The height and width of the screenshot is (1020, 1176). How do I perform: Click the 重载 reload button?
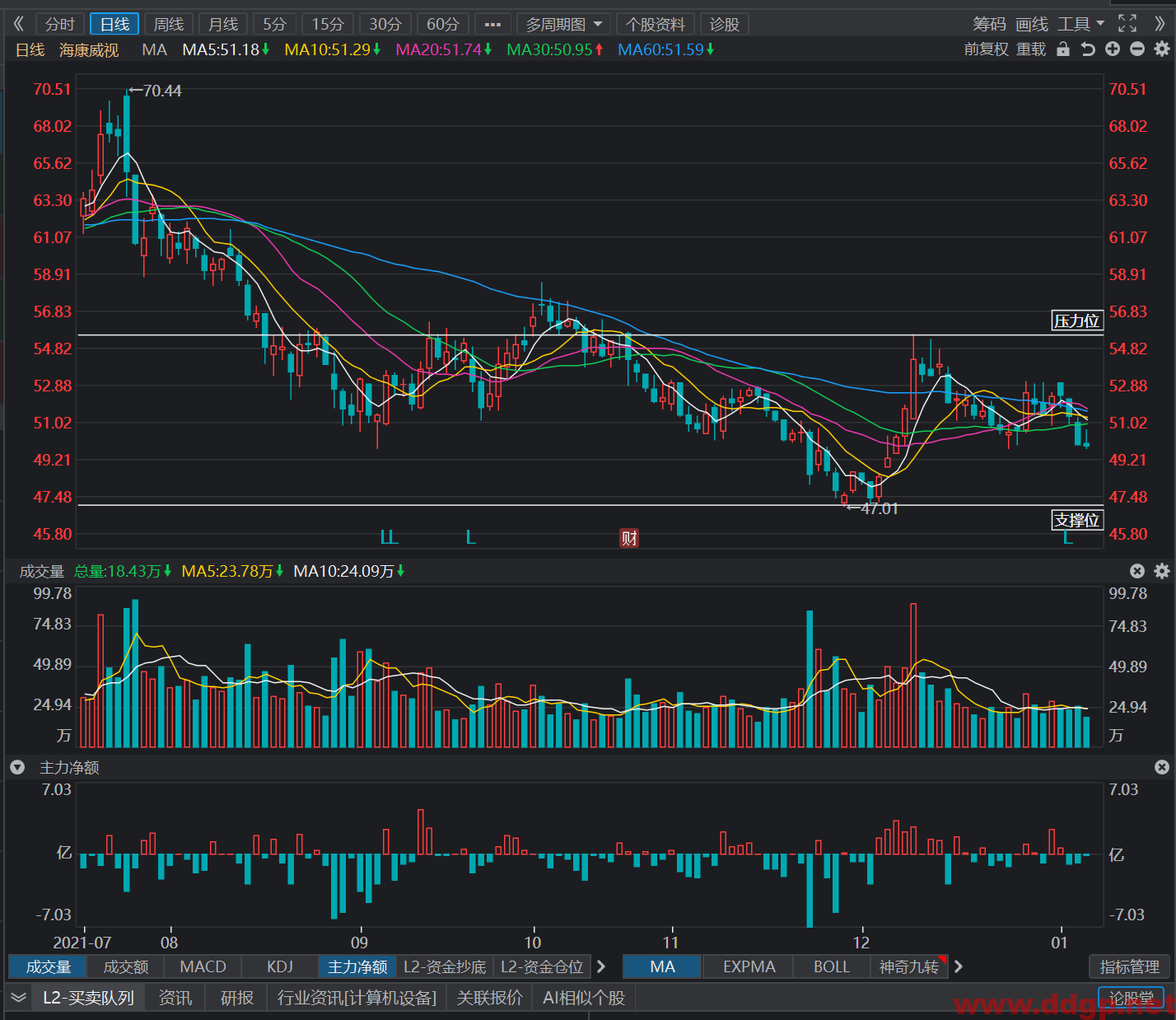click(1031, 49)
